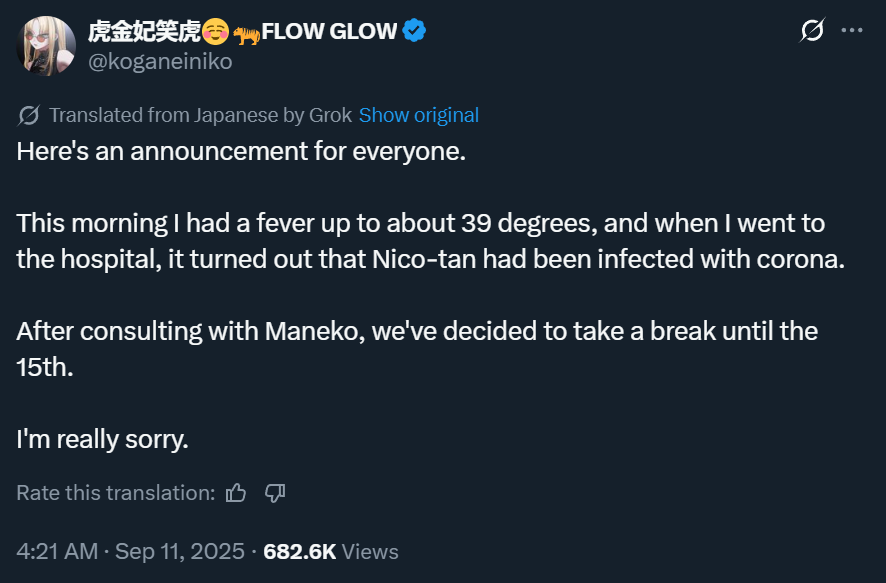Click the "Rate this translation:" label

[x=115, y=492]
